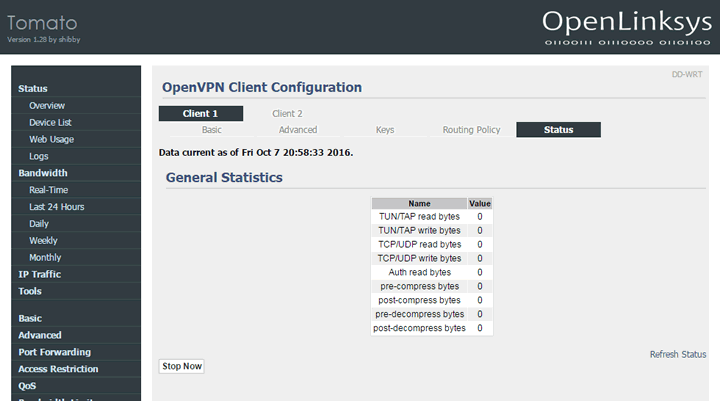Open the Overview page

(x=47, y=106)
